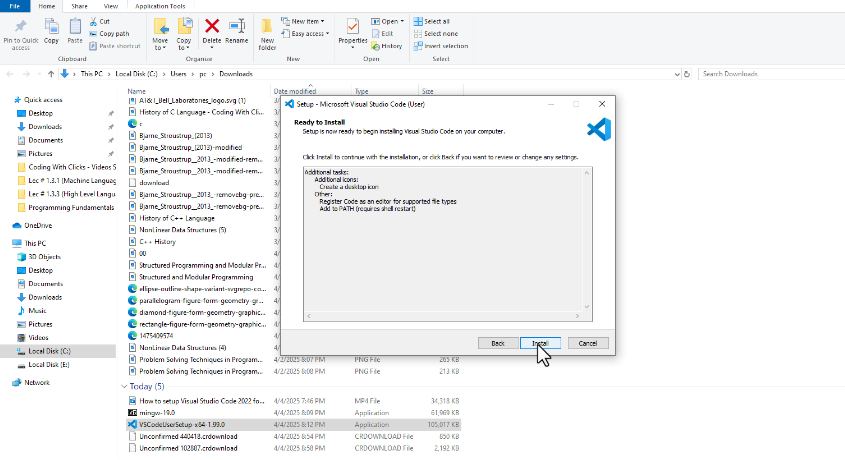Viewport: 845px width, 460px height.
Task: Open the Open dropdown in ribbon
Action: 387,21
